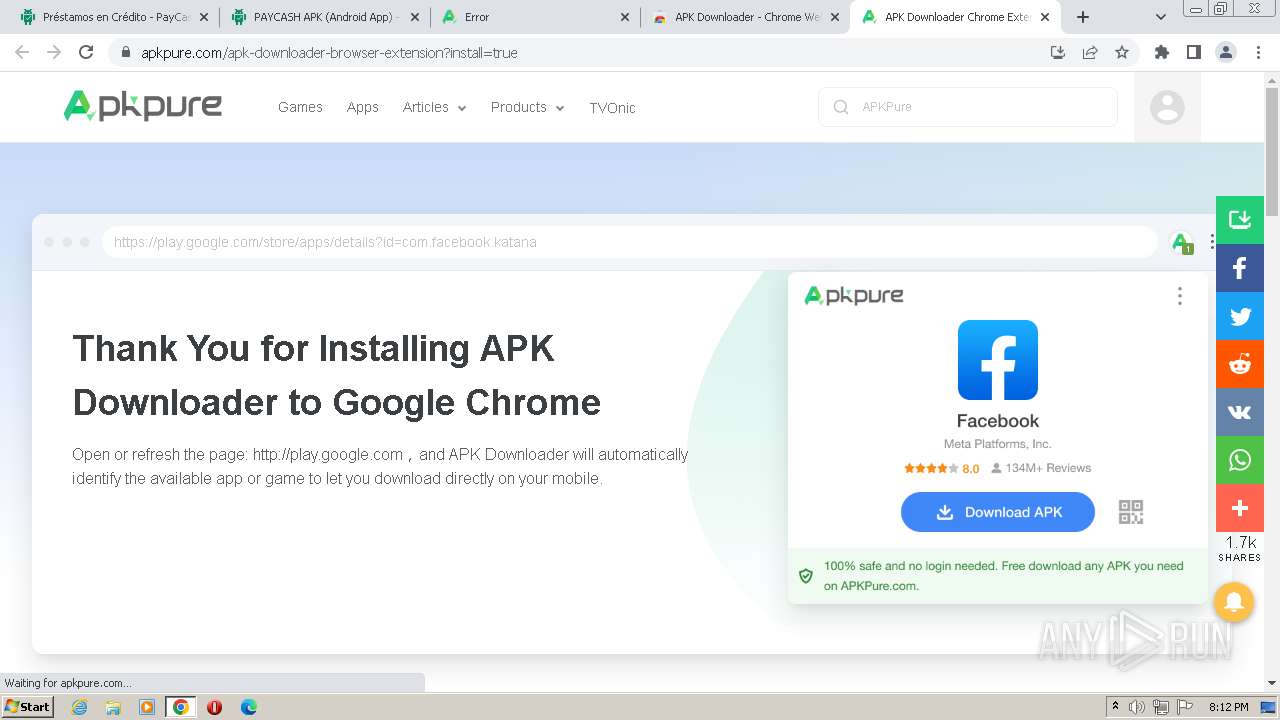Image resolution: width=1280 pixels, height=720 pixels.
Task: Expand the Articles dropdown menu
Action: tap(434, 107)
